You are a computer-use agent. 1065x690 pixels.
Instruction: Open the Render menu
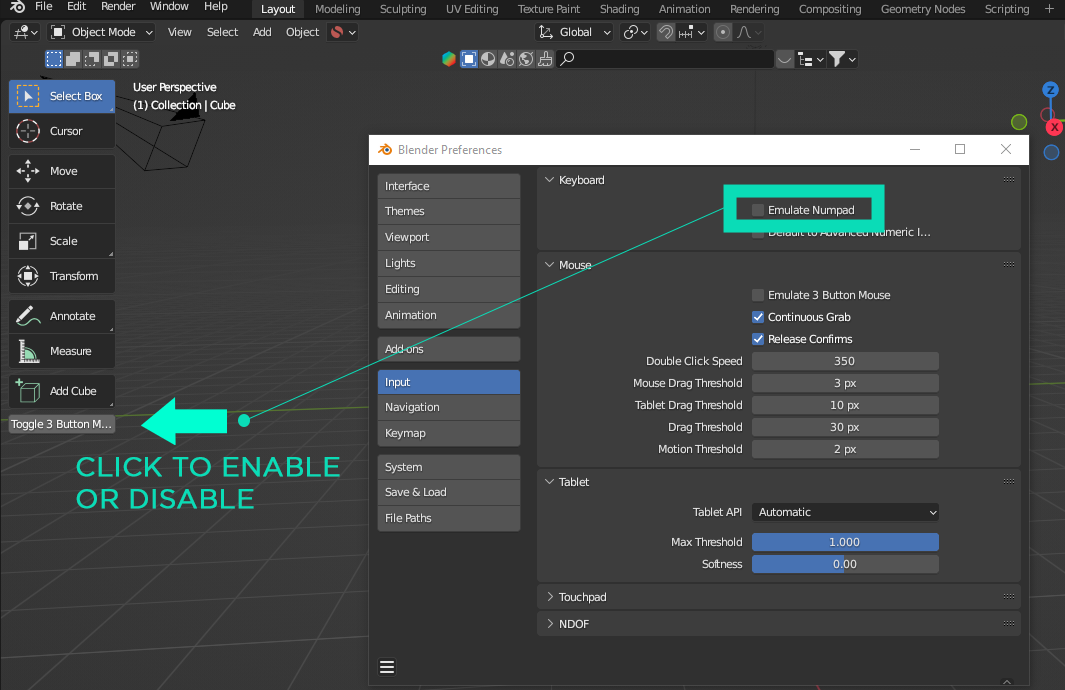tap(118, 7)
